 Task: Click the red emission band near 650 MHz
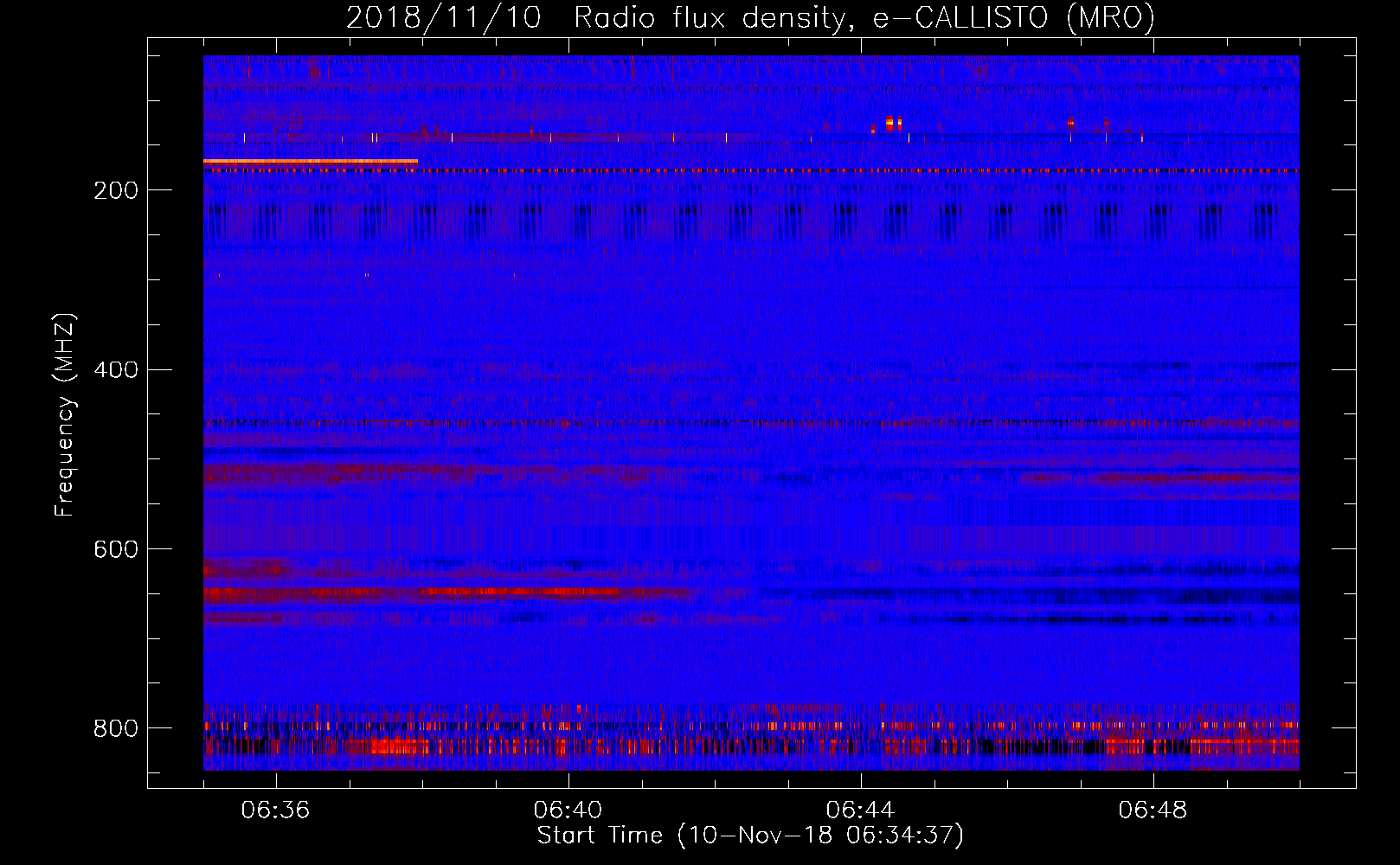point(448,593)
